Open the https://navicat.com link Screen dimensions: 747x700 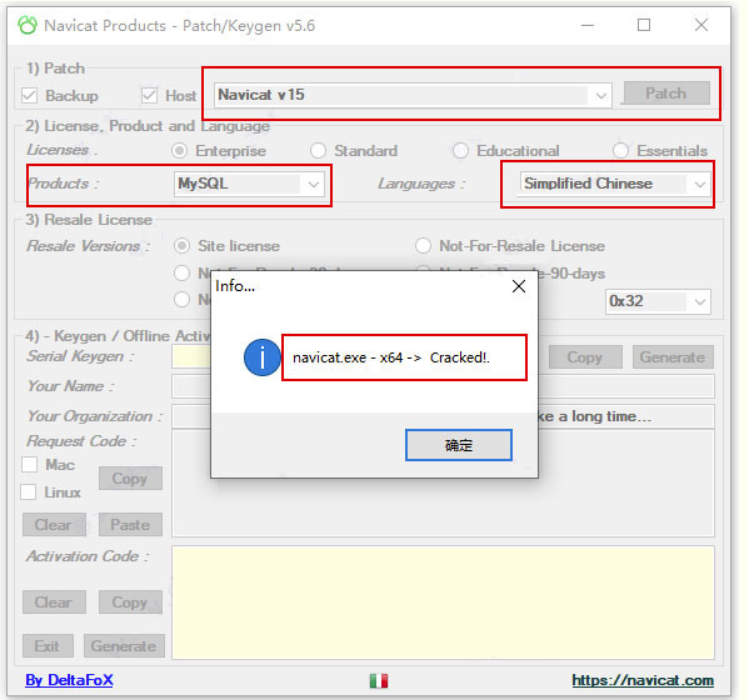[x=643, y=680]
